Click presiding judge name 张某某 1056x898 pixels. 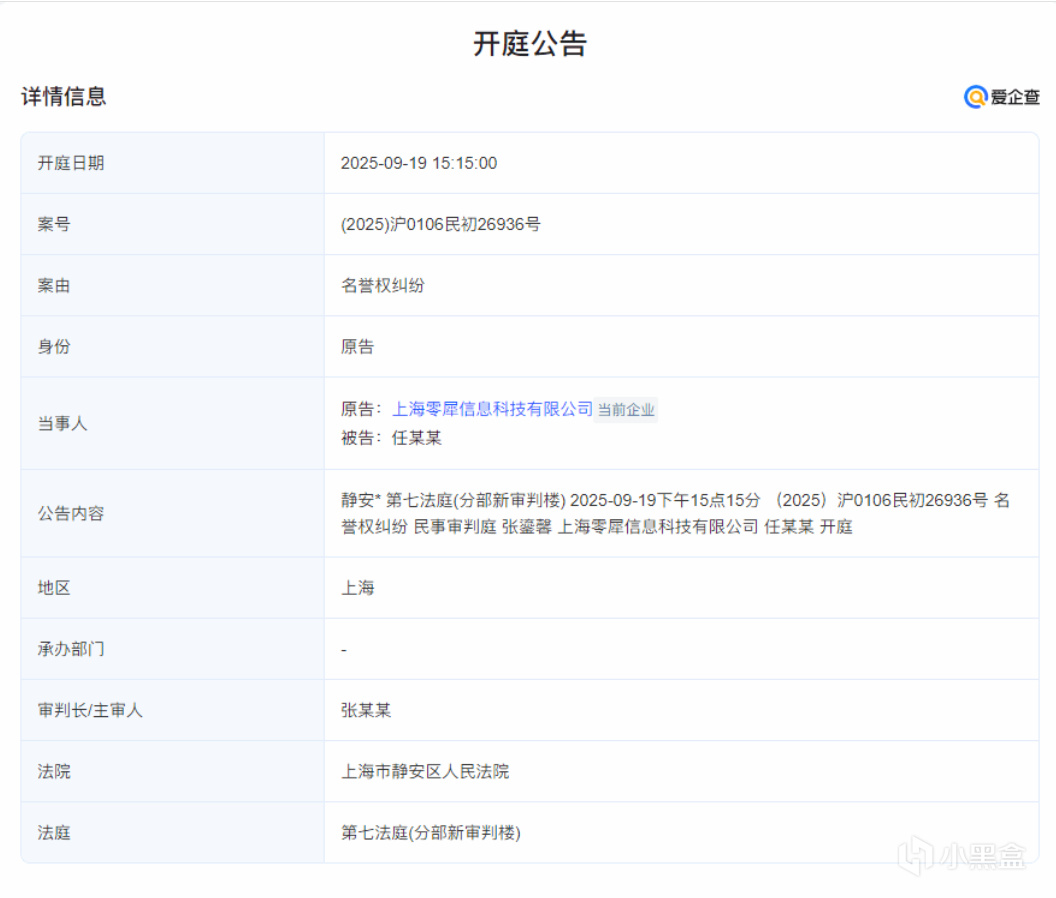point(366,710)
